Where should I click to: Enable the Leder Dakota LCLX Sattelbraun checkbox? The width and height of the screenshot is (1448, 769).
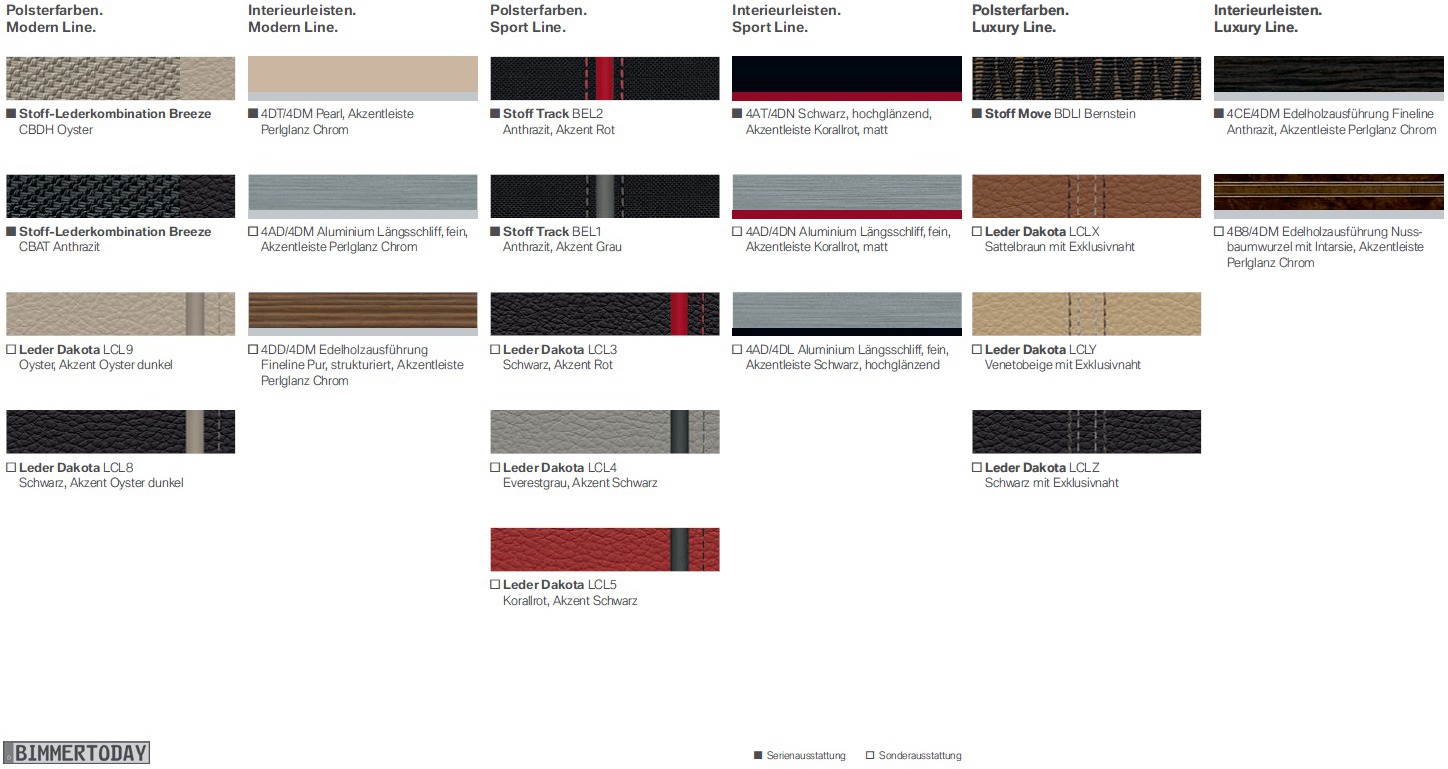pos(977,232)
